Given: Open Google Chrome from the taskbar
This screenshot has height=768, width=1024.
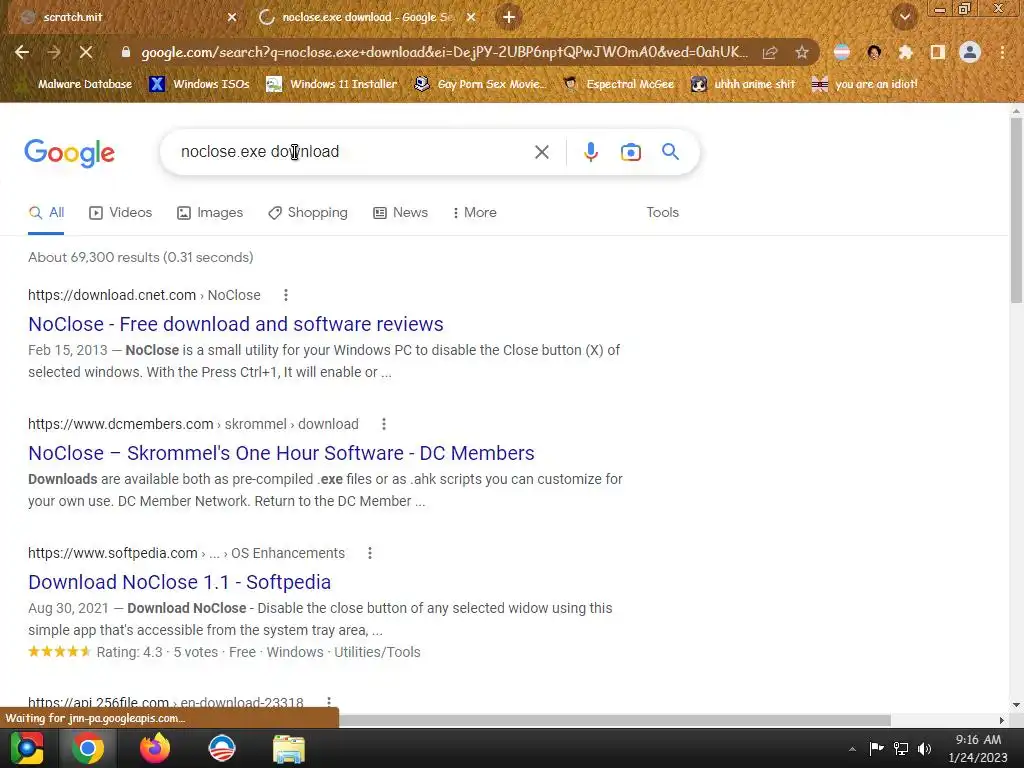Looking at the screenshot, I should (88, 748).
